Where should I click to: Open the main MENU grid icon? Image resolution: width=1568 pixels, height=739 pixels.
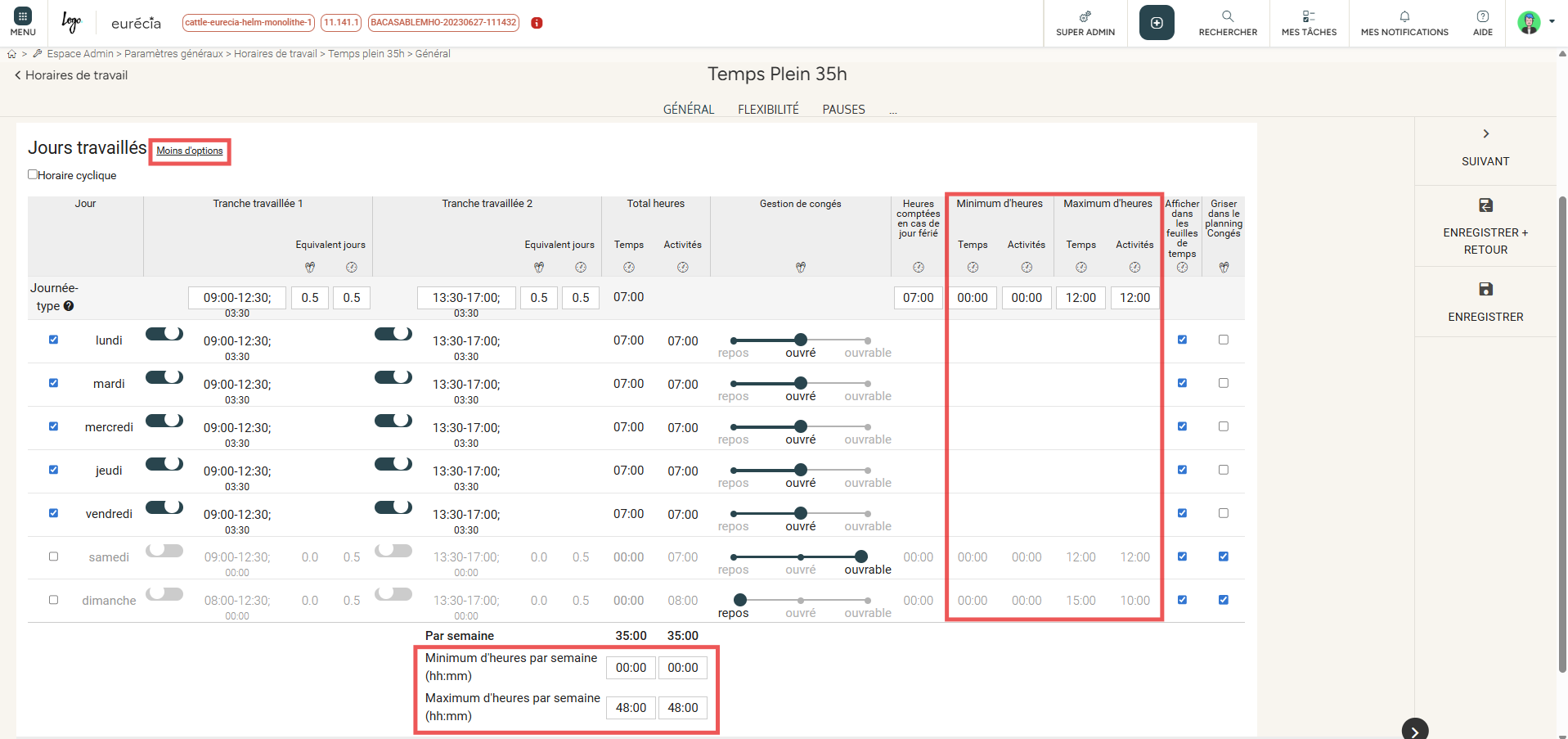point(23,17)
